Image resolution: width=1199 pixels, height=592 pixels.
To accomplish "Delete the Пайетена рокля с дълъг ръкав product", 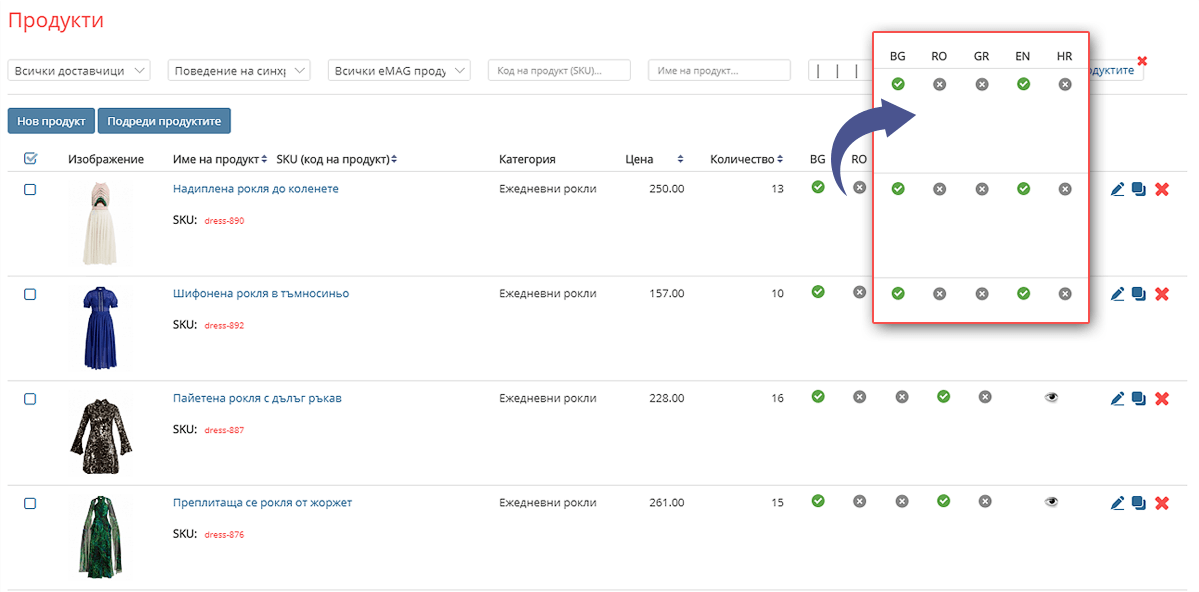I will click(1162, 399).
